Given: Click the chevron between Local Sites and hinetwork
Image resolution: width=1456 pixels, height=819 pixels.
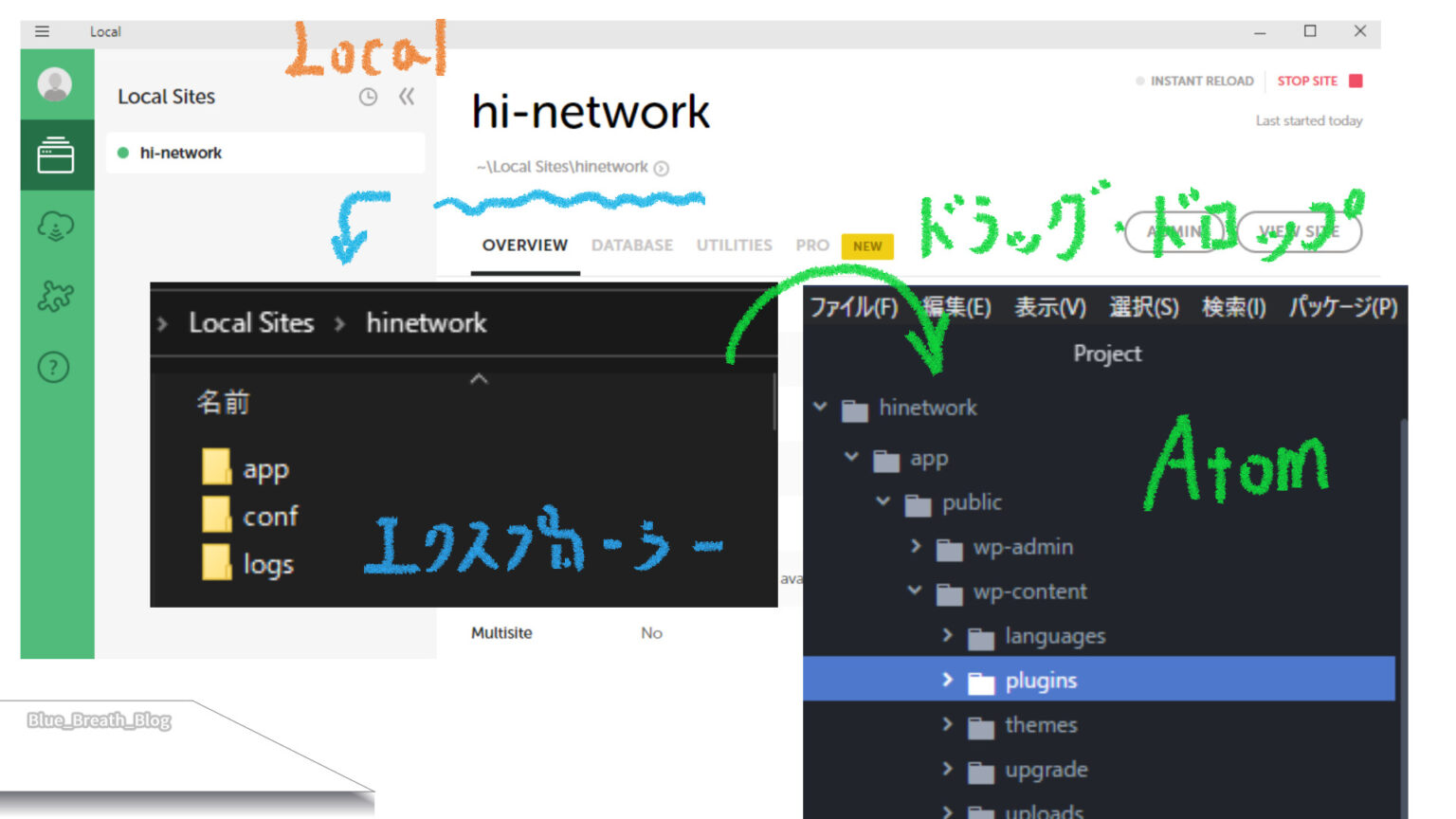Looking at the screenshot, I should (x=340, y=324).
